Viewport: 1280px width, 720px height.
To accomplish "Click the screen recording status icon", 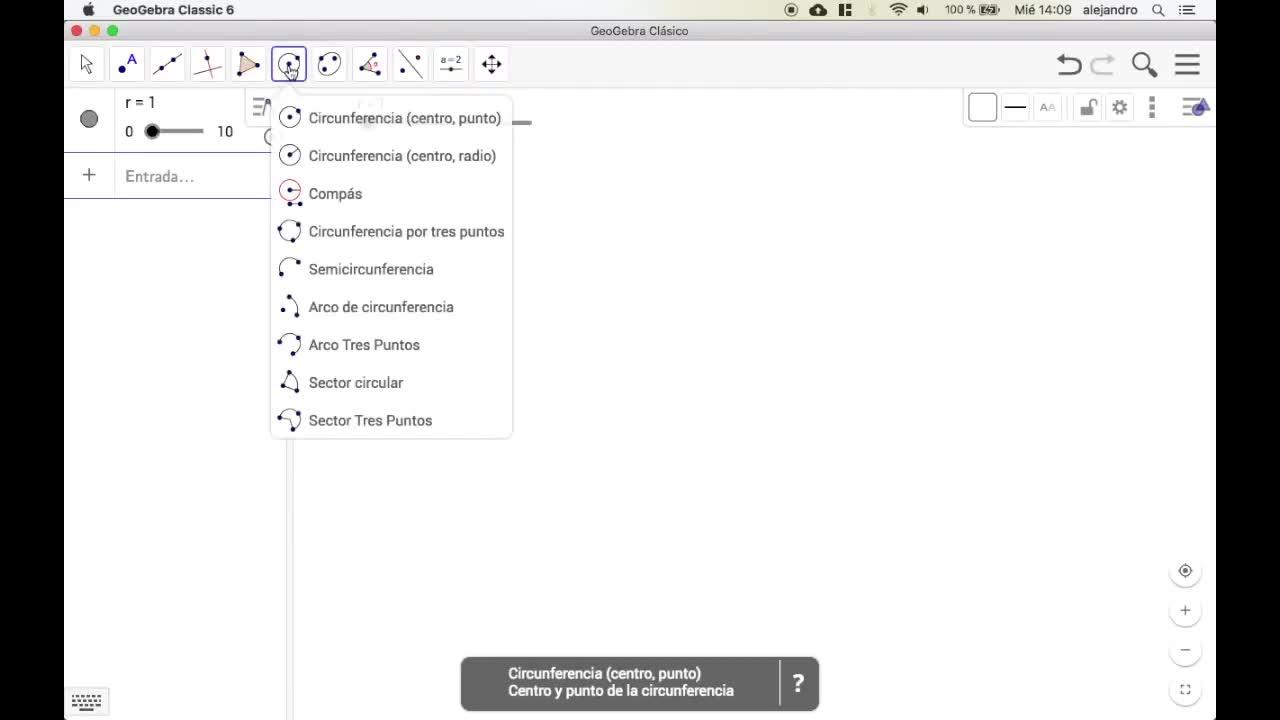I will tap(791, 10).
